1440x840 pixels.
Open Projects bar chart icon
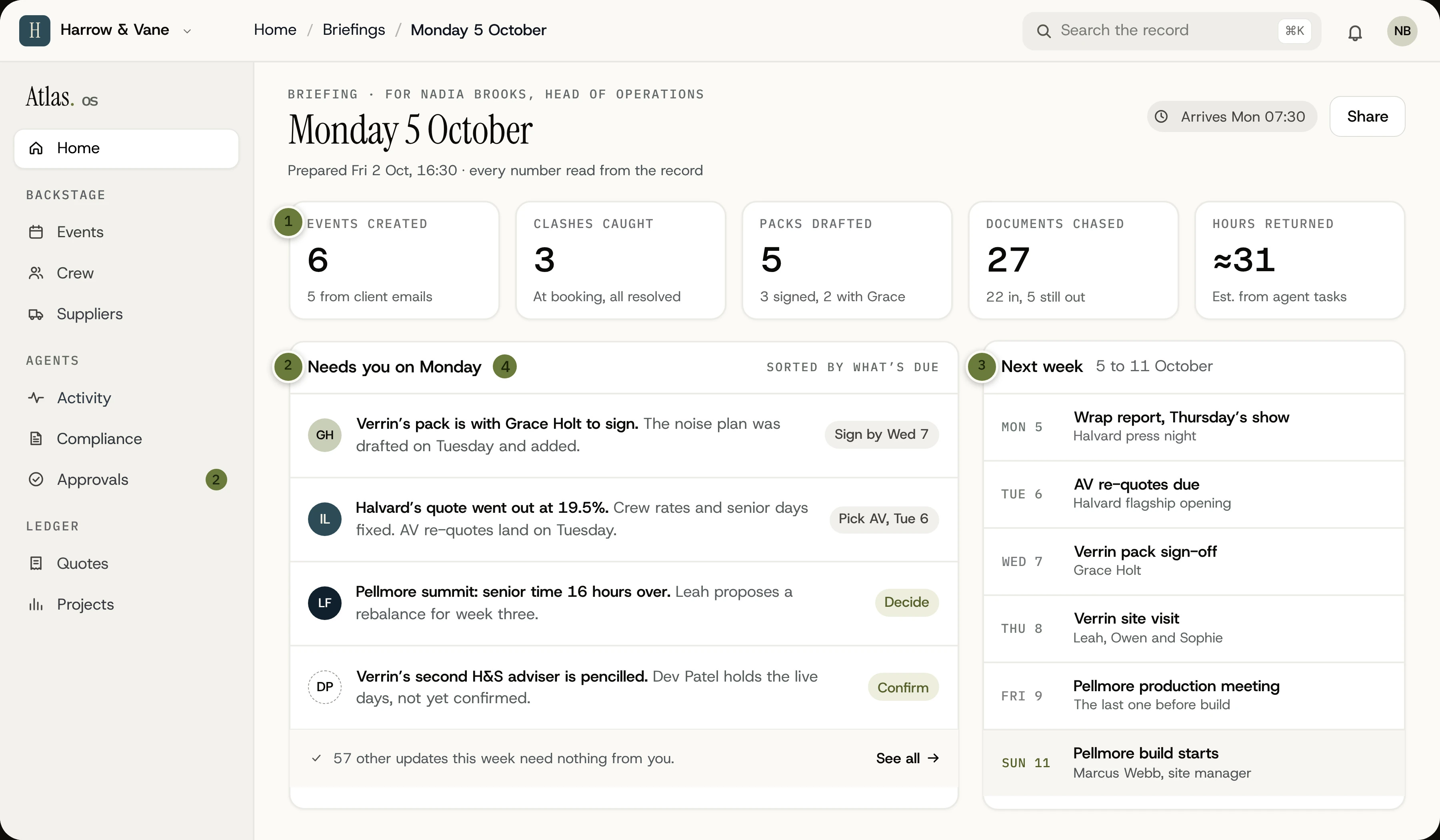[36, 604]
